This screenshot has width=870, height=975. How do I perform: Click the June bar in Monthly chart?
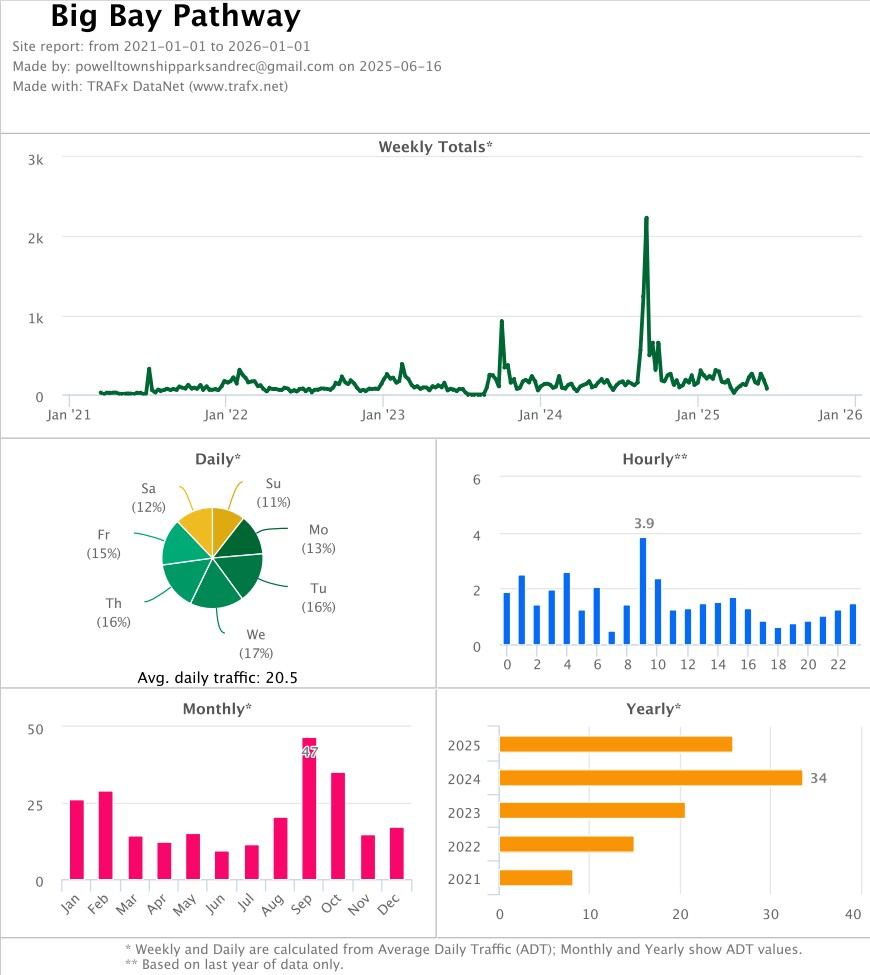pos(222,866)
